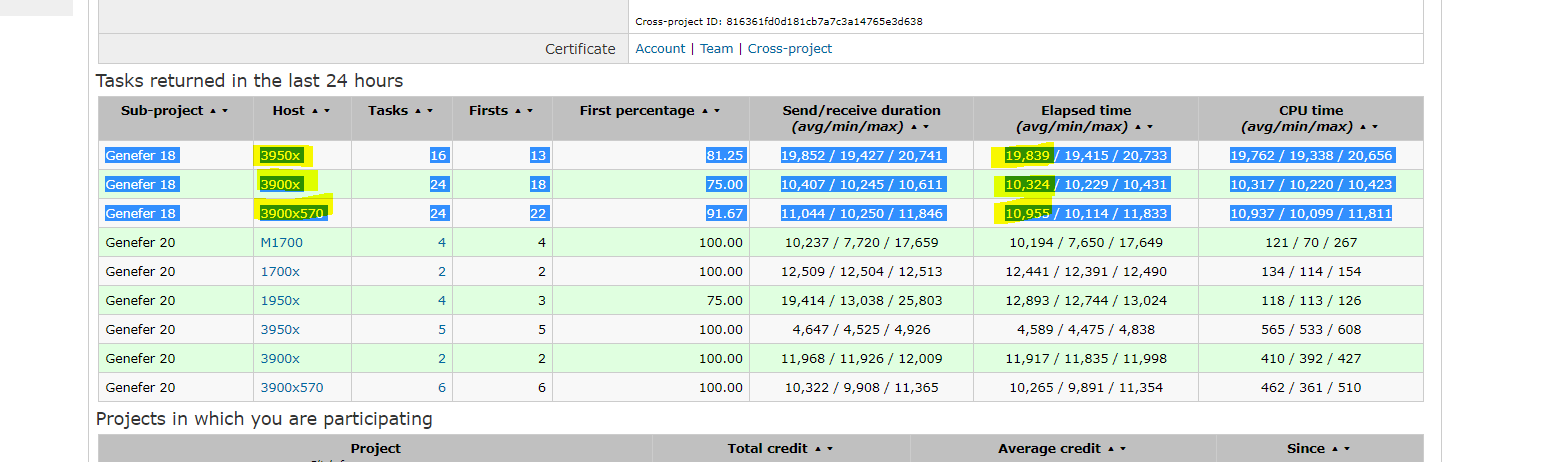Image resolution: width=1555 pixels, height=462 pixels.
Task: Sort Tasks column ascending
Action: 418,111
